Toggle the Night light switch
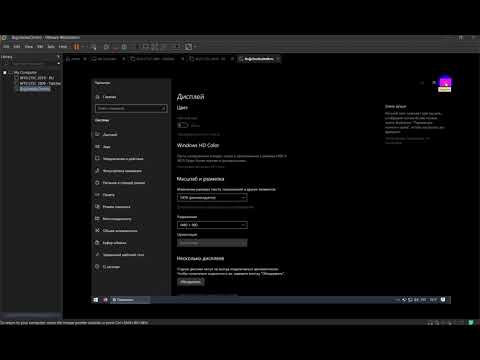The width and height of the screenshot is (480, 360). 182,125
